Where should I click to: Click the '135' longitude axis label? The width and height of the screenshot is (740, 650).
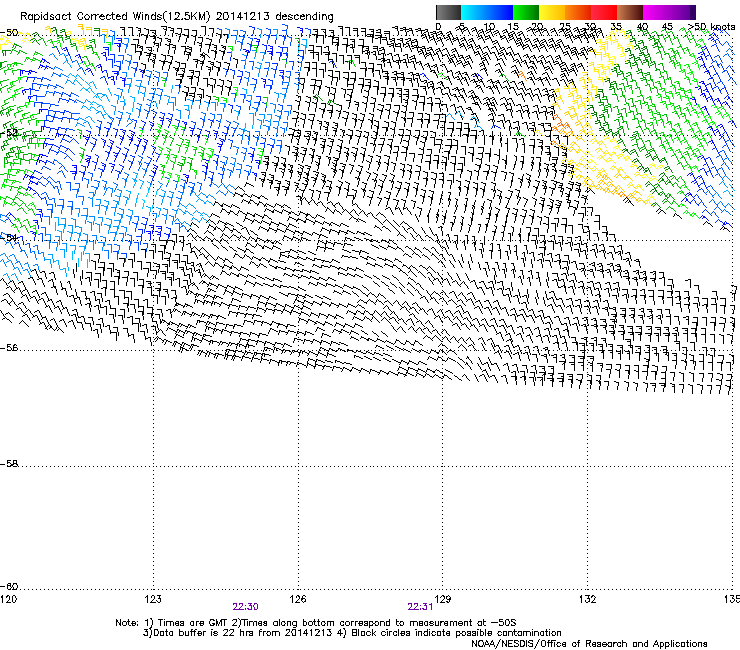[x=732, y=599]
